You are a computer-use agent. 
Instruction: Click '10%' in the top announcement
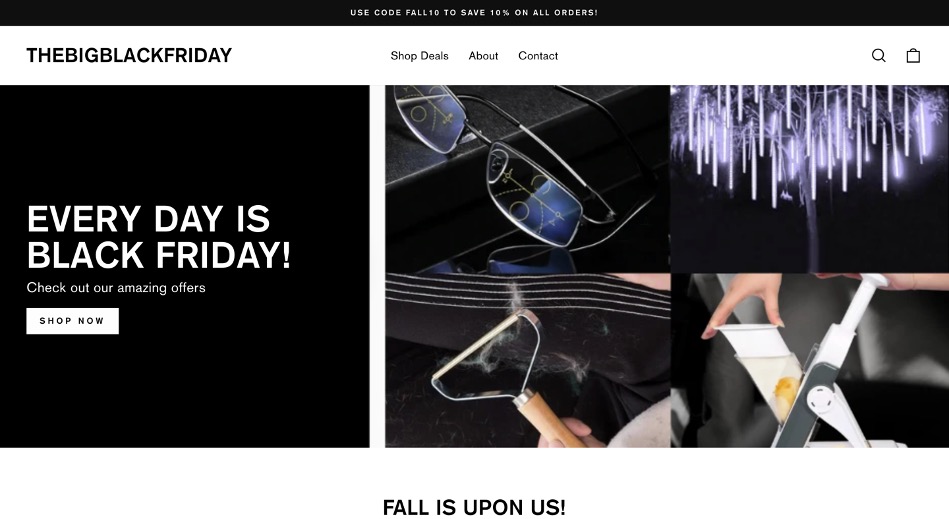pyautogui.click(x=500, y=13)
